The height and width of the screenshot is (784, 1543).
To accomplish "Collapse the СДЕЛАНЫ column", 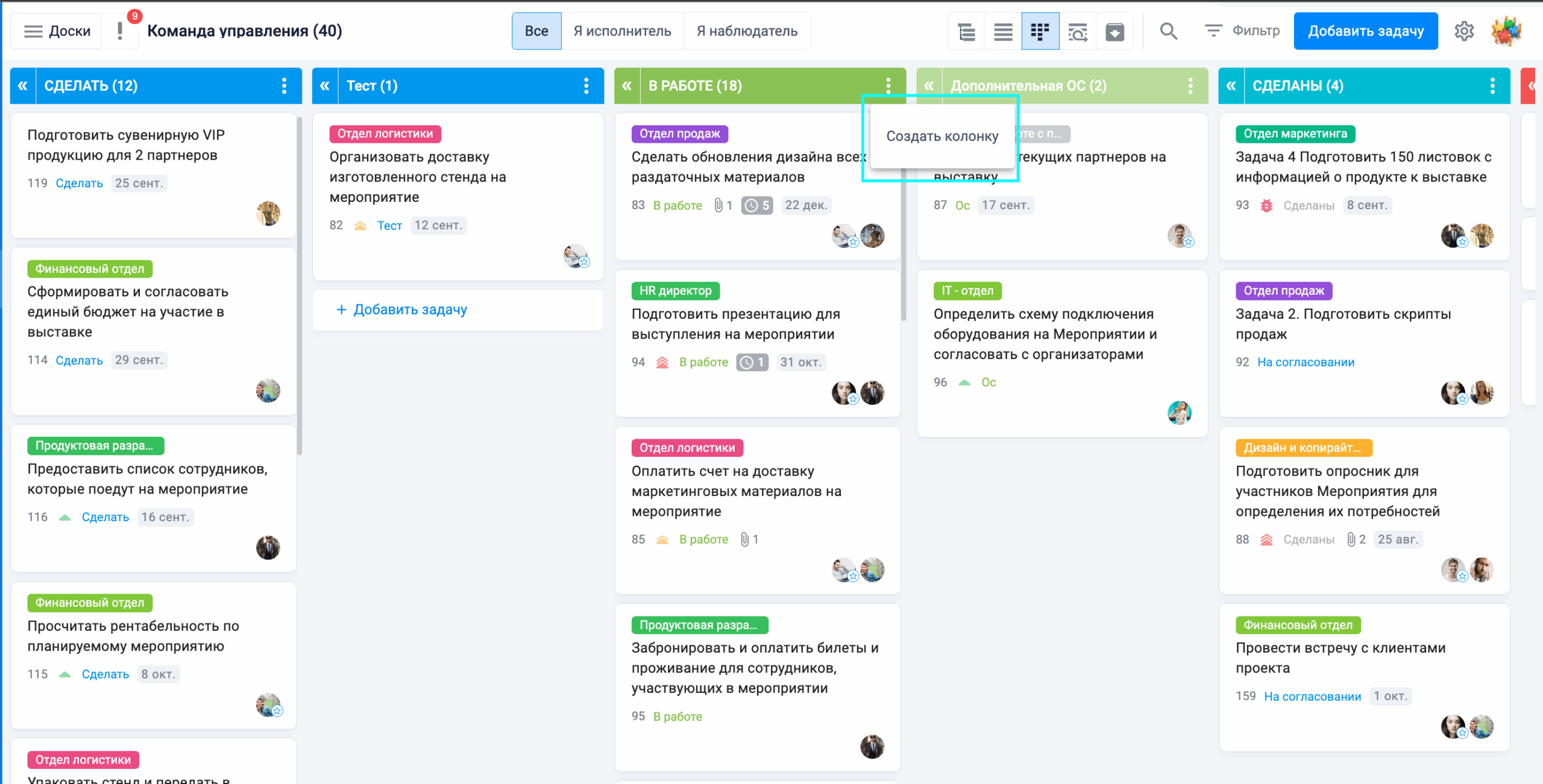I will click(1231, 86).
